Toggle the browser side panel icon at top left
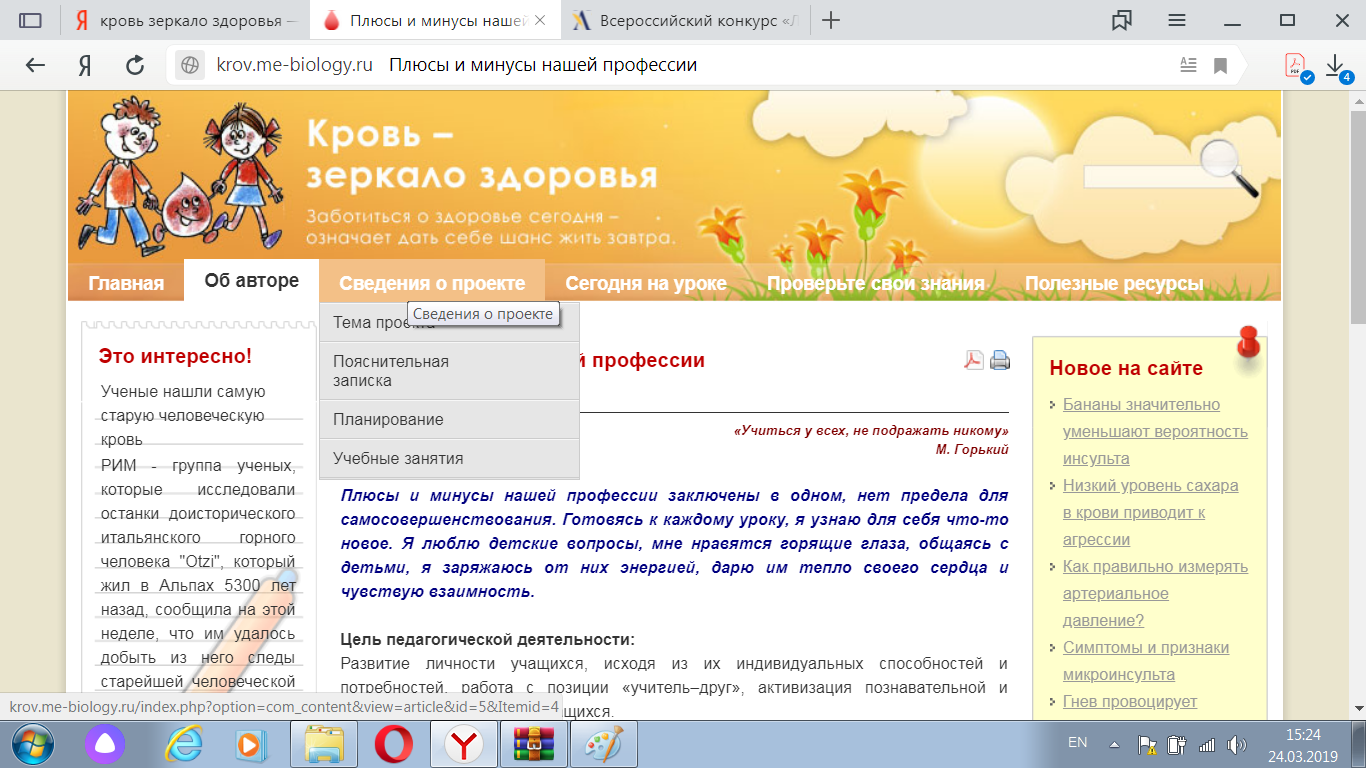 tap(31, 20)
